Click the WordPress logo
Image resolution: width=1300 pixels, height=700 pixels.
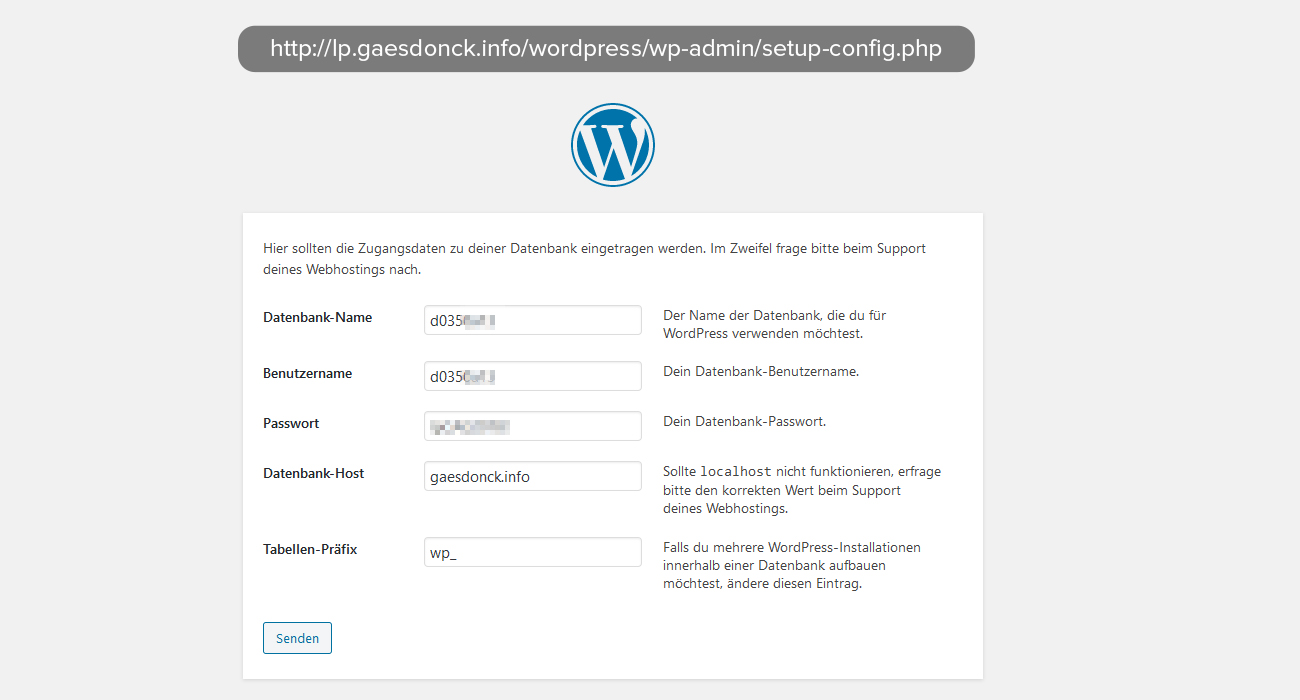[612, 145]
